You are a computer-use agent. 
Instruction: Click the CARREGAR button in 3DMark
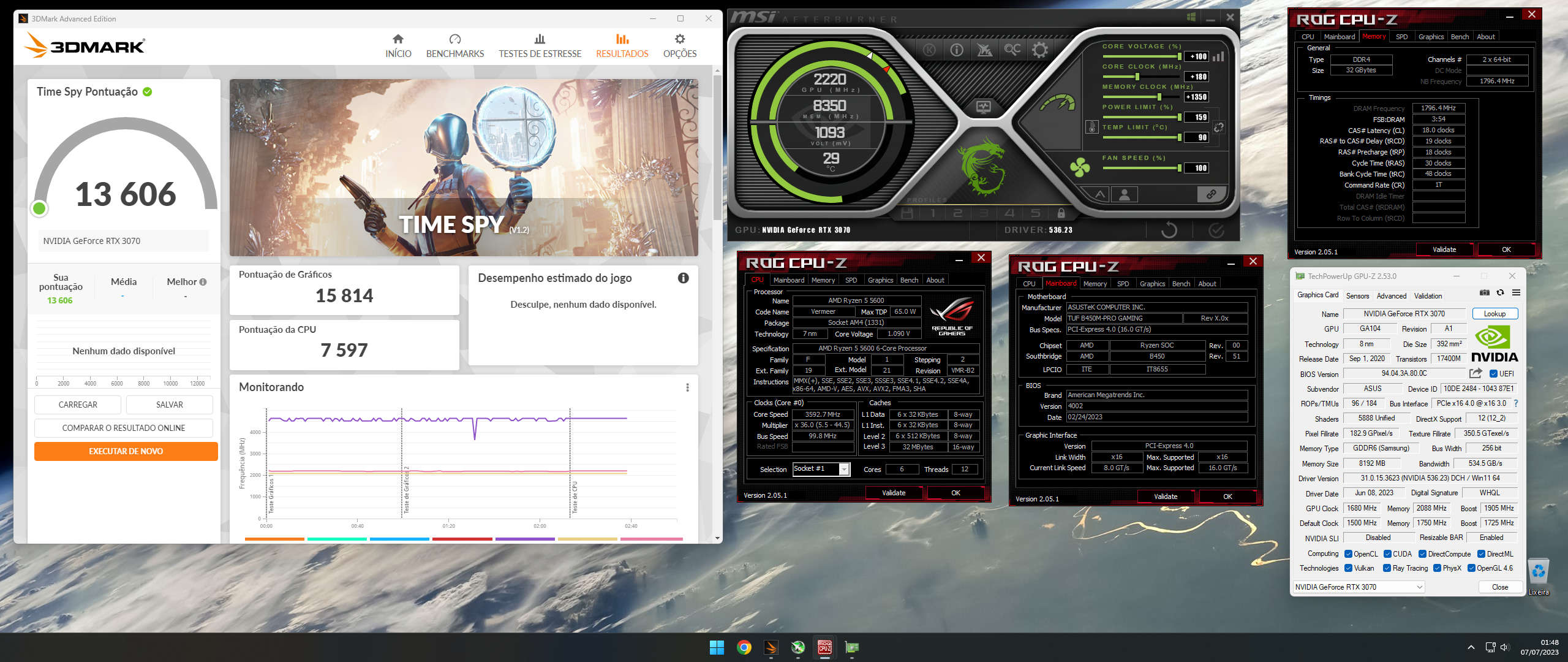click(x=78, y=405)
